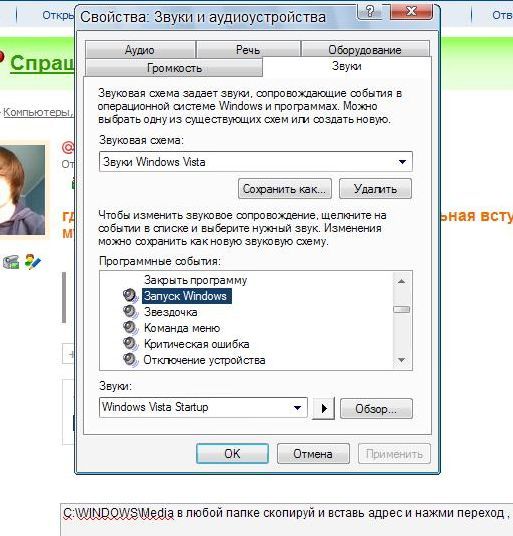Click the camera icon under the avatar

11,262
